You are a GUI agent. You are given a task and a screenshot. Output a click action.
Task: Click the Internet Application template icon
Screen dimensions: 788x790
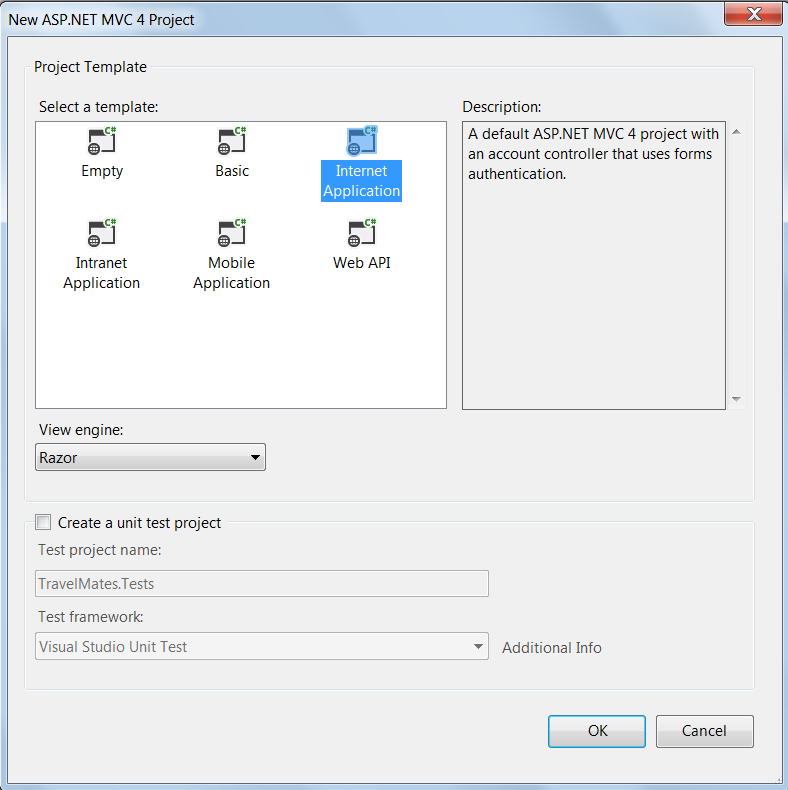click(362, 141)
